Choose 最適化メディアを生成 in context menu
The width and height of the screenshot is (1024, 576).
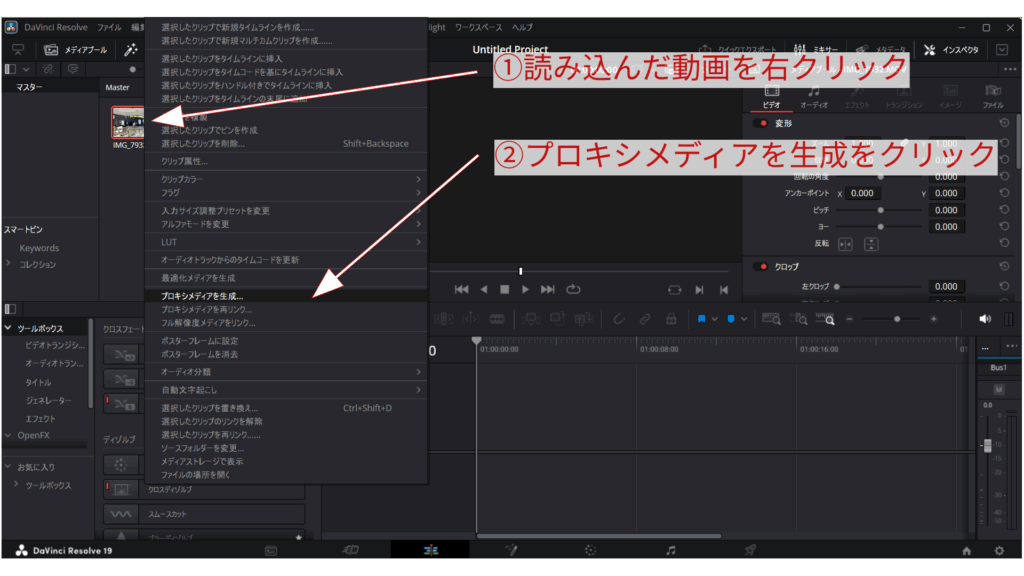tap(286, 278)
